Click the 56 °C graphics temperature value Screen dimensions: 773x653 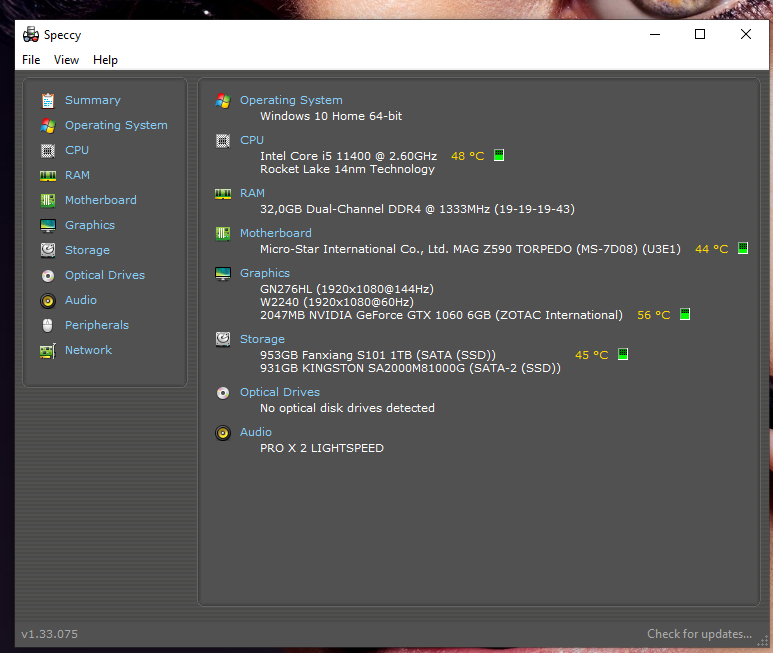654,315
